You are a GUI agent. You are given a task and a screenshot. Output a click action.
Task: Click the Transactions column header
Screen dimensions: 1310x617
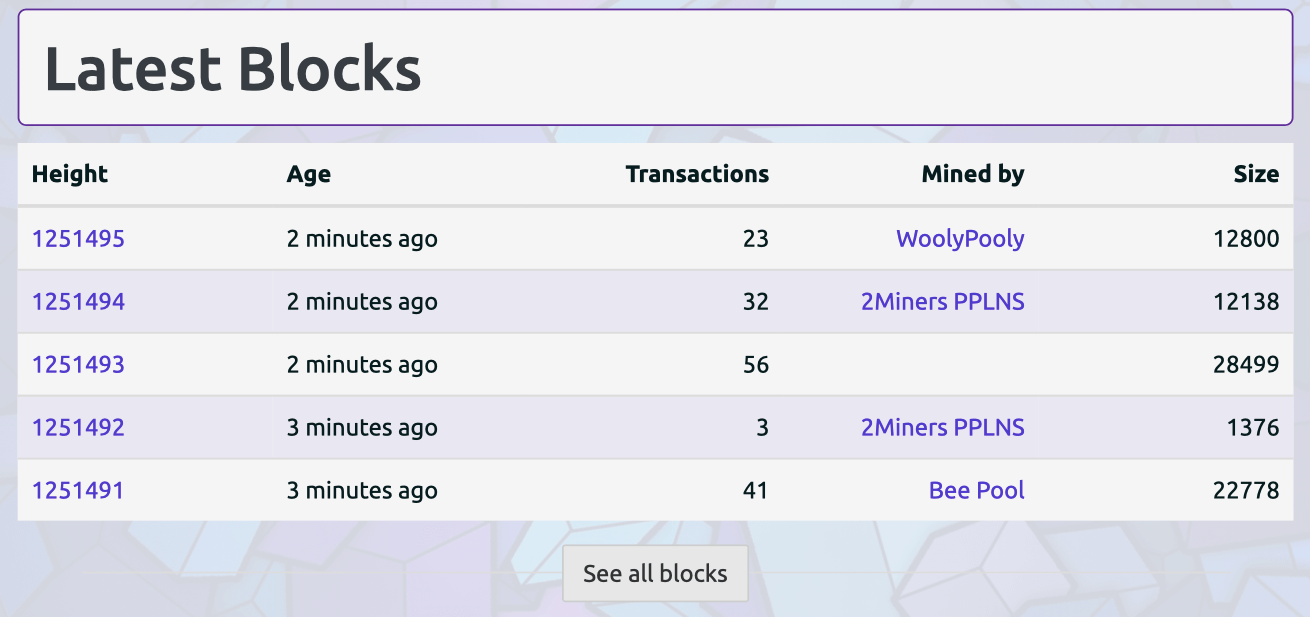tap(697, 174)
